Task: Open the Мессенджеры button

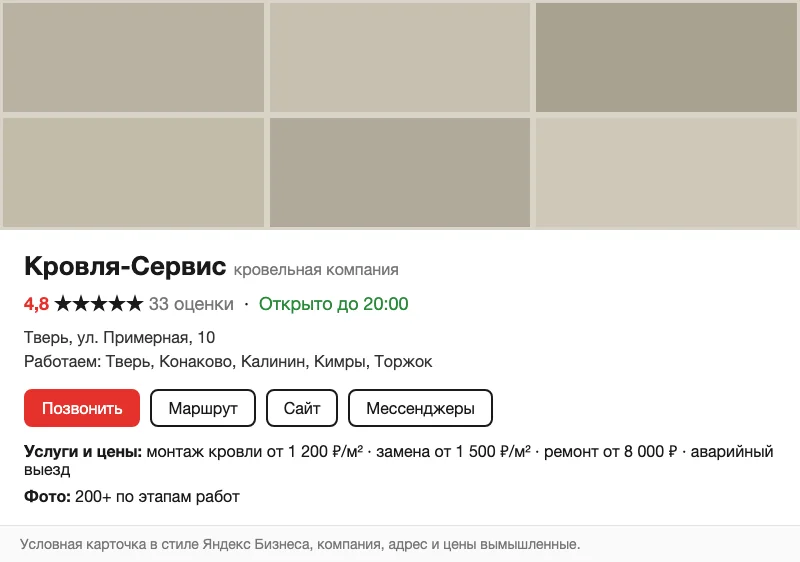Action: 420,408
